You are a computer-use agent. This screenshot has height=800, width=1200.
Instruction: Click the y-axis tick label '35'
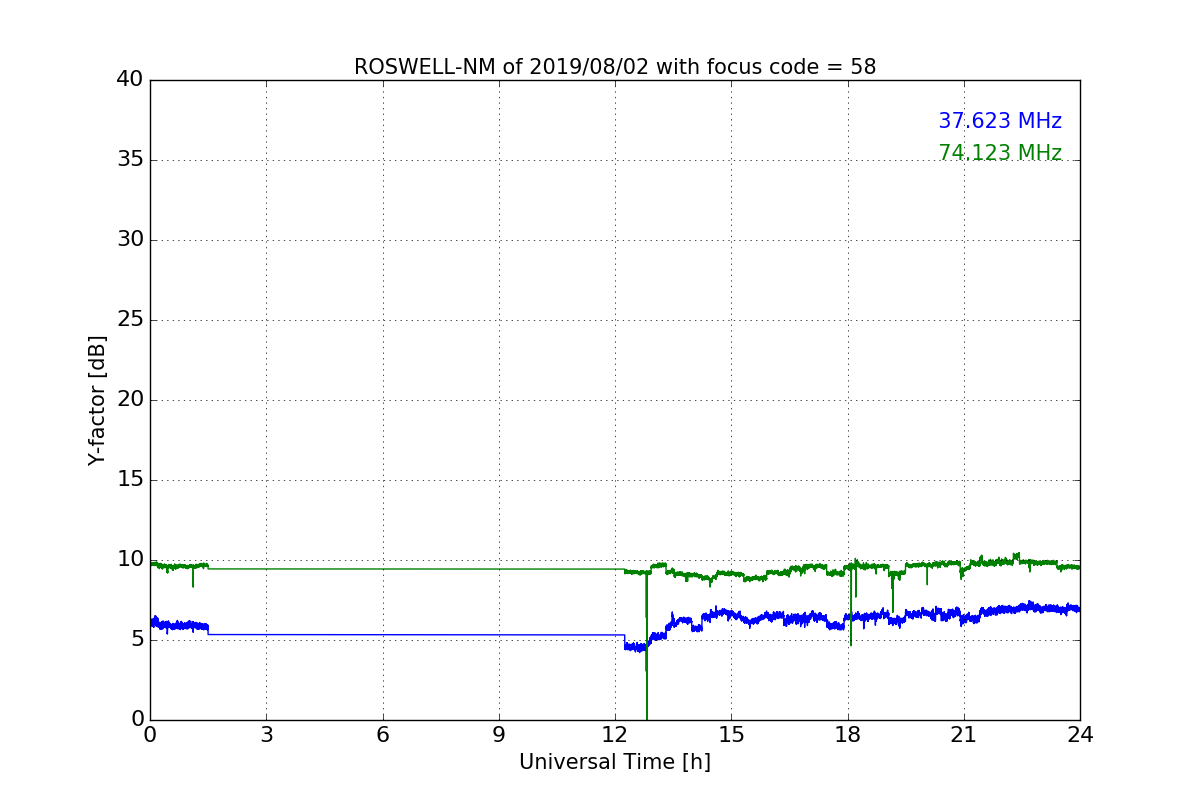click(130, 159)
